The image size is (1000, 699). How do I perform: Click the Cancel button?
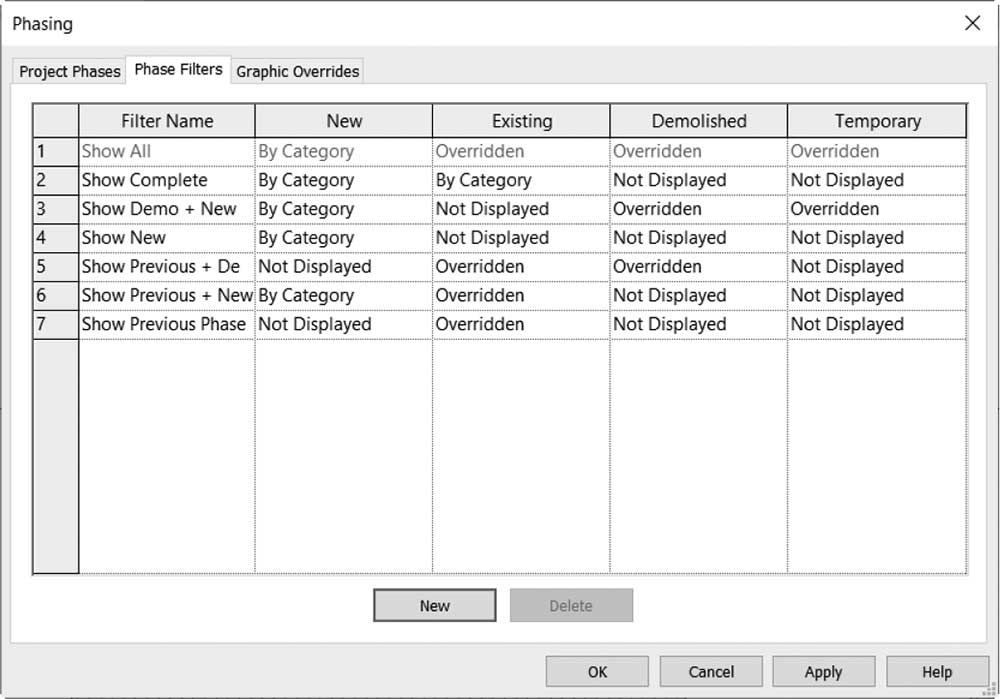[x=711, y=672]
